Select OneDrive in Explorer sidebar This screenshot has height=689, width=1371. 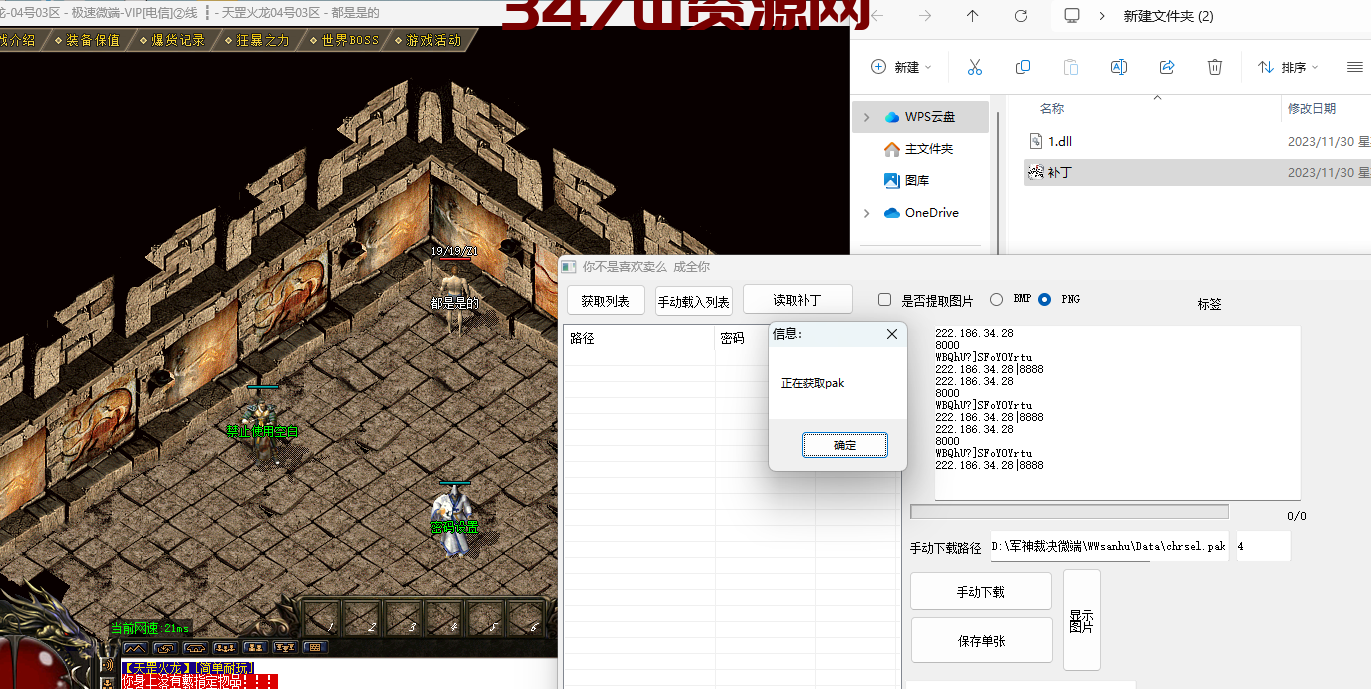[920, 213]
